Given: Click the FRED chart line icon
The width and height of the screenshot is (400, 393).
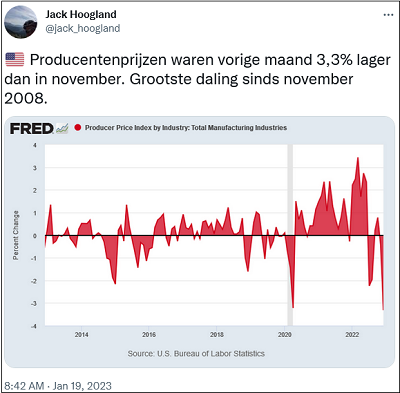Looking at the screenshot, I should click(x=62, y=128).
